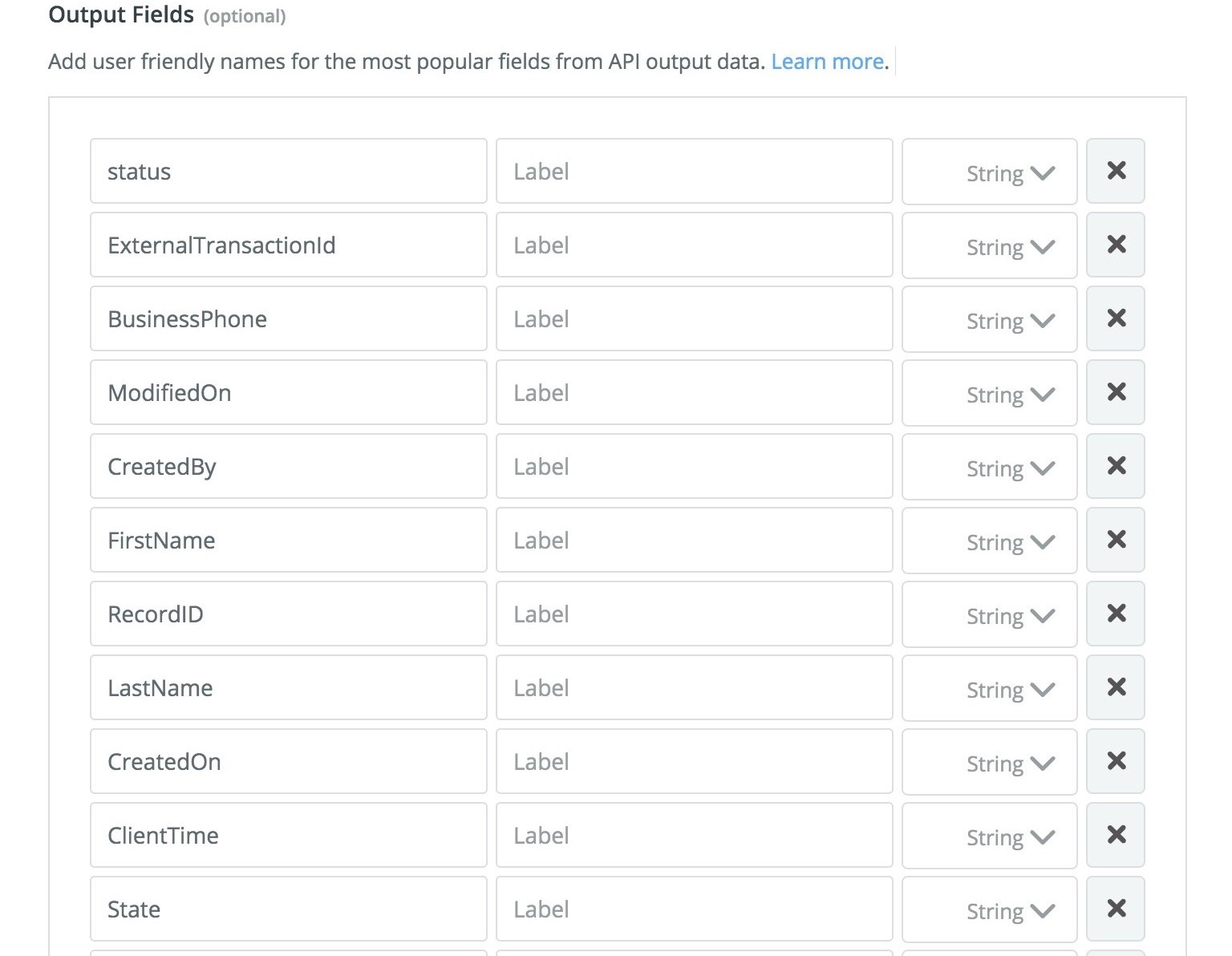Remove the RecordID row via X

[x=1115, y=614]
